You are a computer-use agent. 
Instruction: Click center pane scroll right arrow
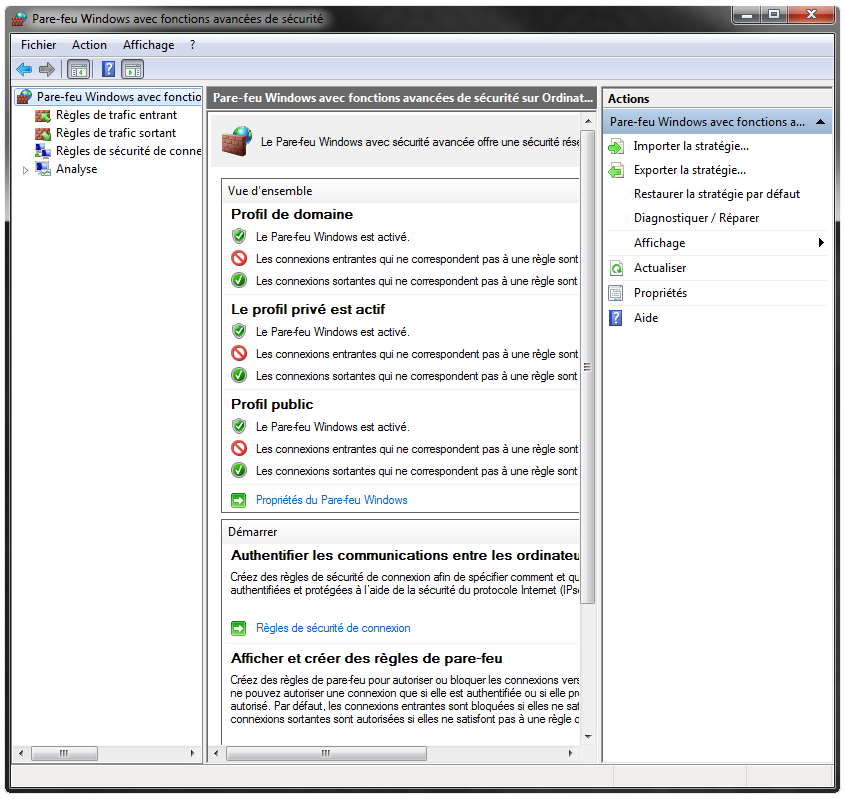click(x=570, y=753)
